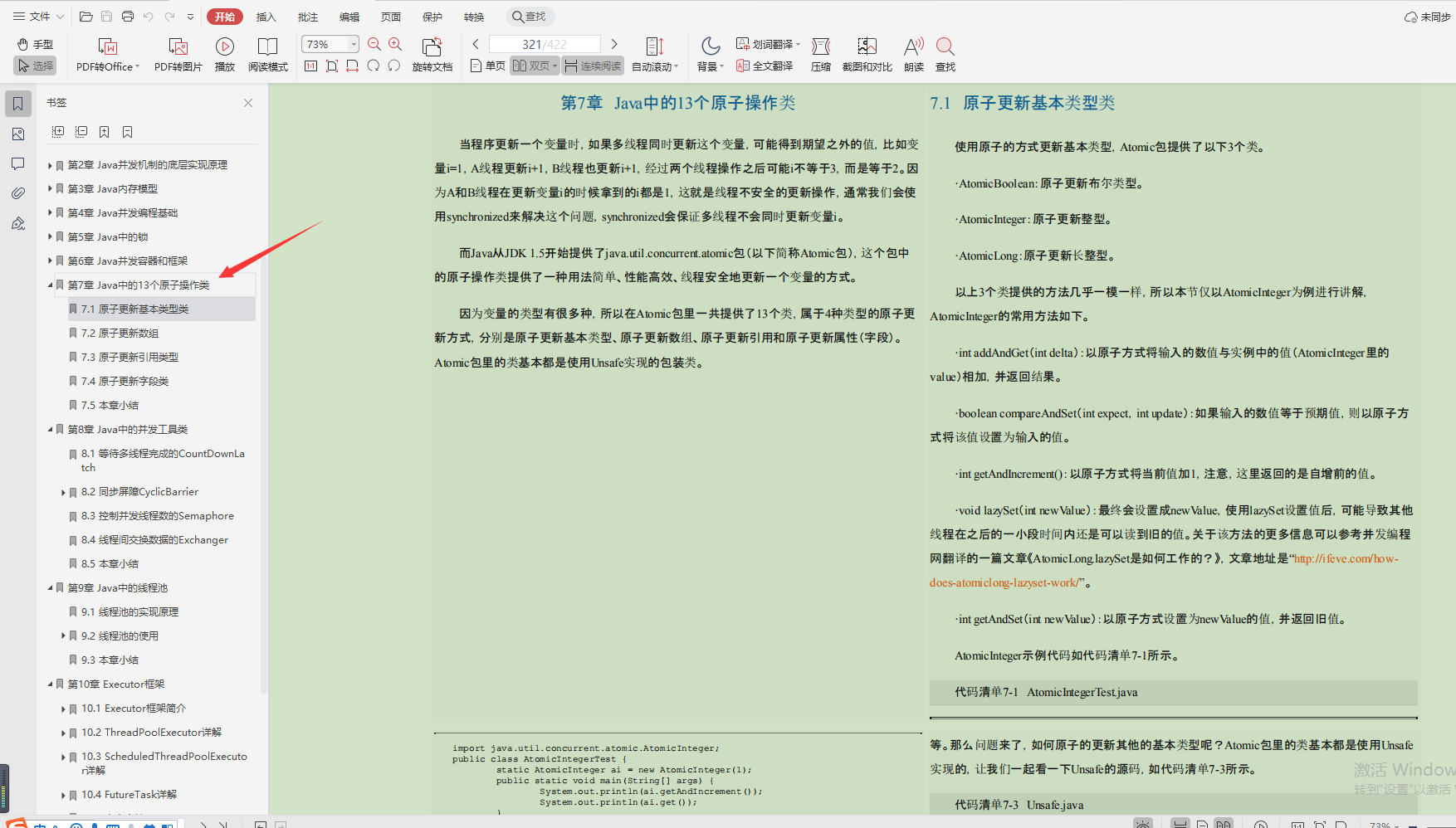Image resolution: width=1456 pixels, height=828 pixels.
Task: Click the open folder icon
Action: tap(86, 17)
